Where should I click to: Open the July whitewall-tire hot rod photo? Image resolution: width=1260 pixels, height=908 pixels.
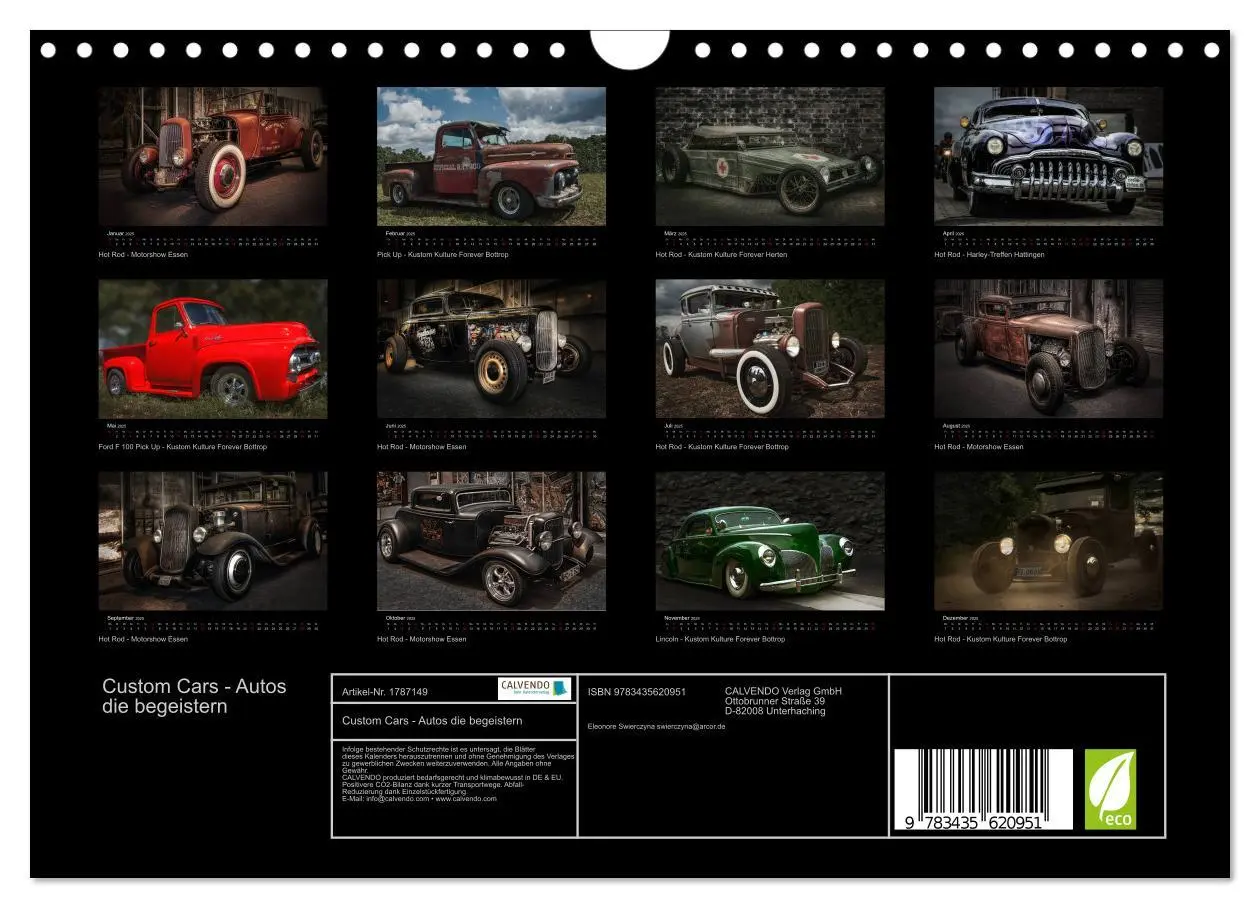coord(770,349)
